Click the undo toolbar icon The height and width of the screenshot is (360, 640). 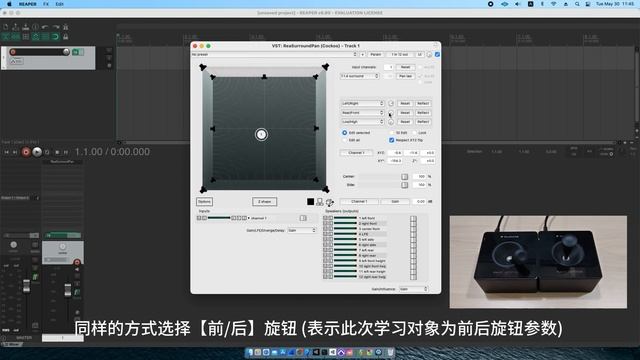(x=45, y=27)
